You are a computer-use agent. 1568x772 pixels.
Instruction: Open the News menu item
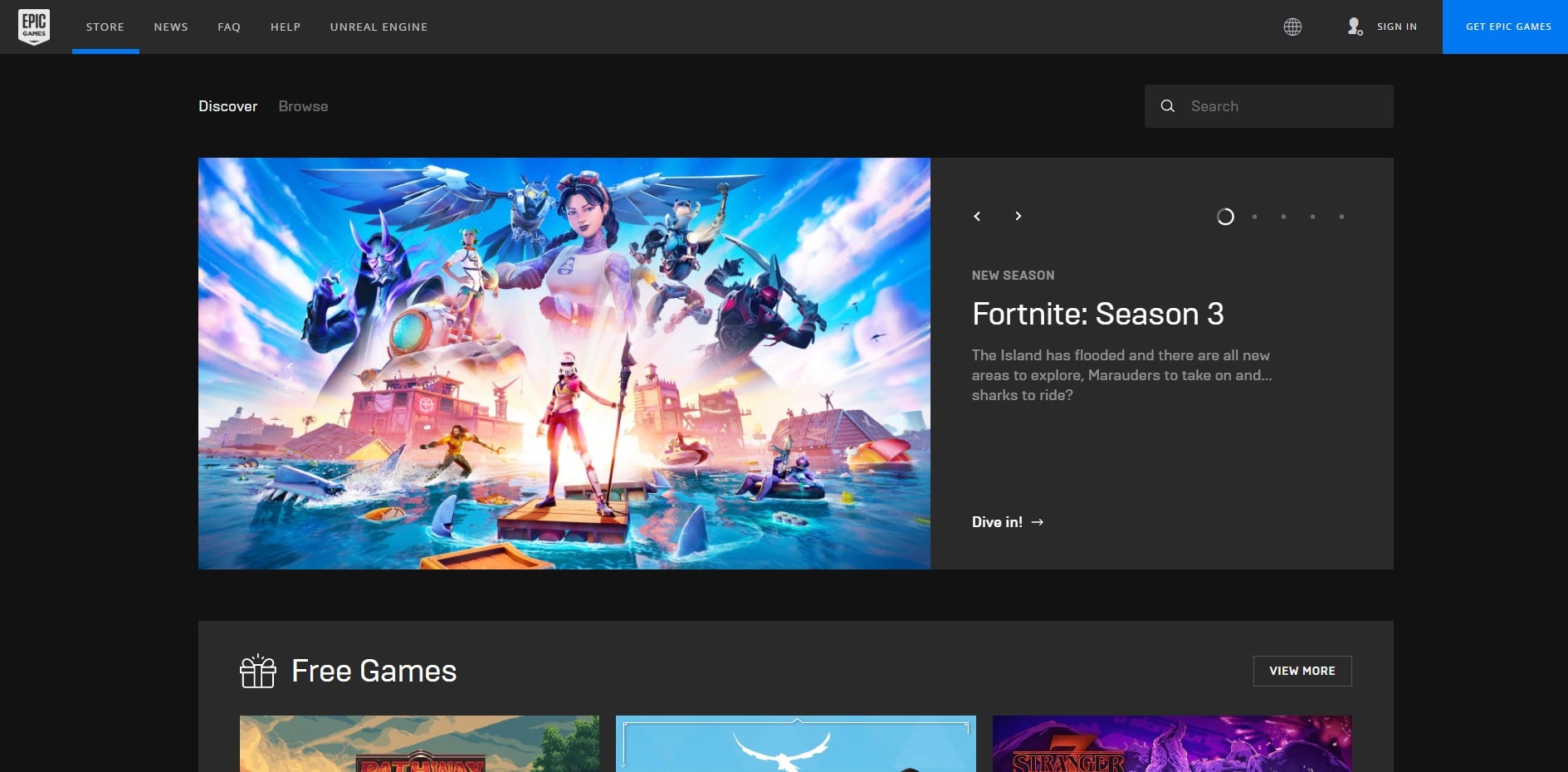[x=171, y=27]
